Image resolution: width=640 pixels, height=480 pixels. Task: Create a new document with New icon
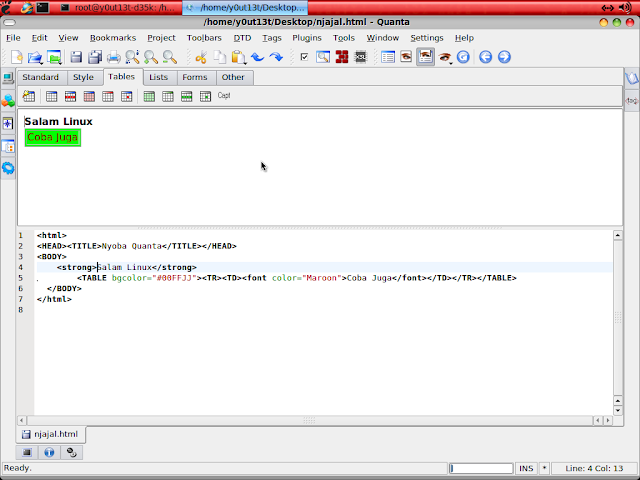tap(17, 57)
